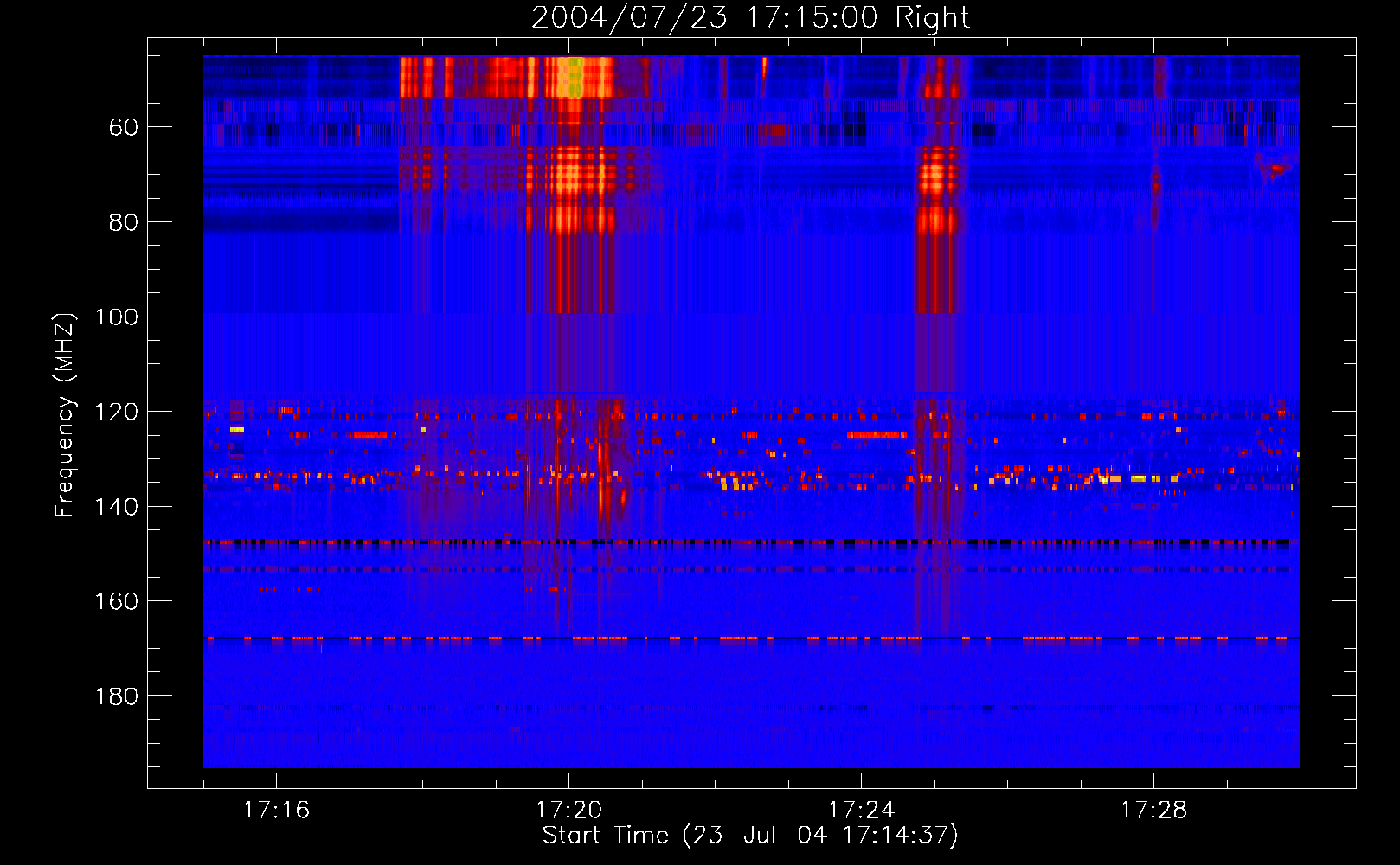Click the 100 frequency tick label
Screen dimensions: 1400x865
(x=116, y=317)
